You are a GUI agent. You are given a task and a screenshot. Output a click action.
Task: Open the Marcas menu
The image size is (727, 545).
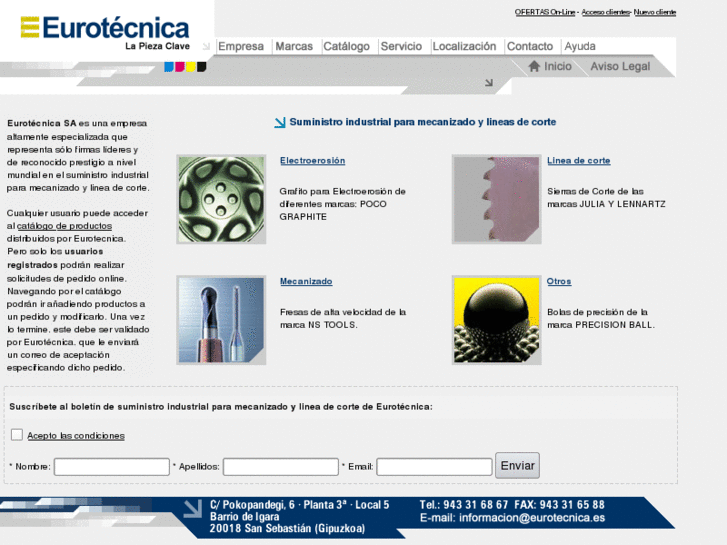point(294,46)
